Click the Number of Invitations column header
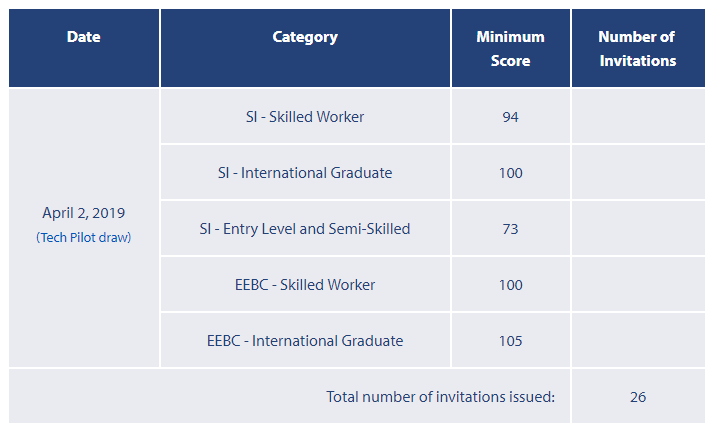This screenshot has width=716, height=432. point(636,48)
